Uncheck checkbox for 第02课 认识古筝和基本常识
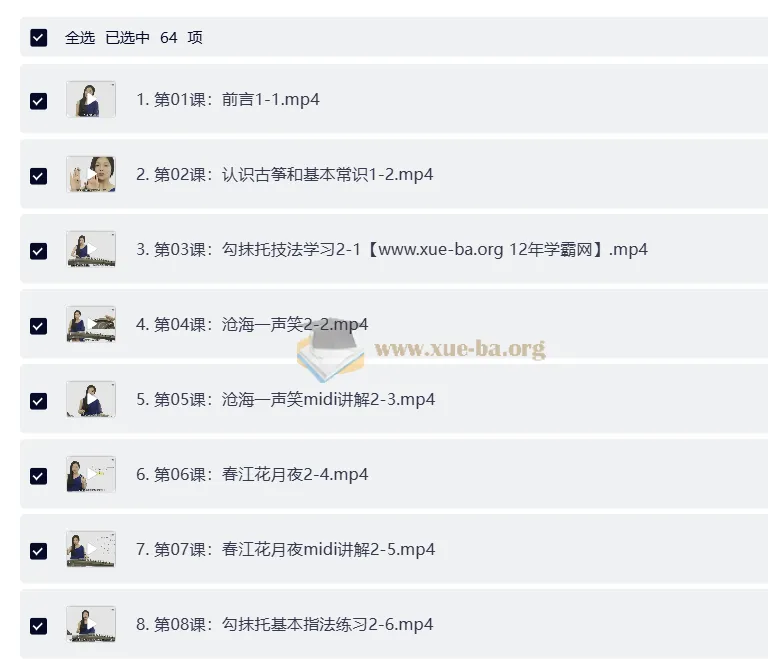This screenshot has width=768, height=659. tap(39, 176)
